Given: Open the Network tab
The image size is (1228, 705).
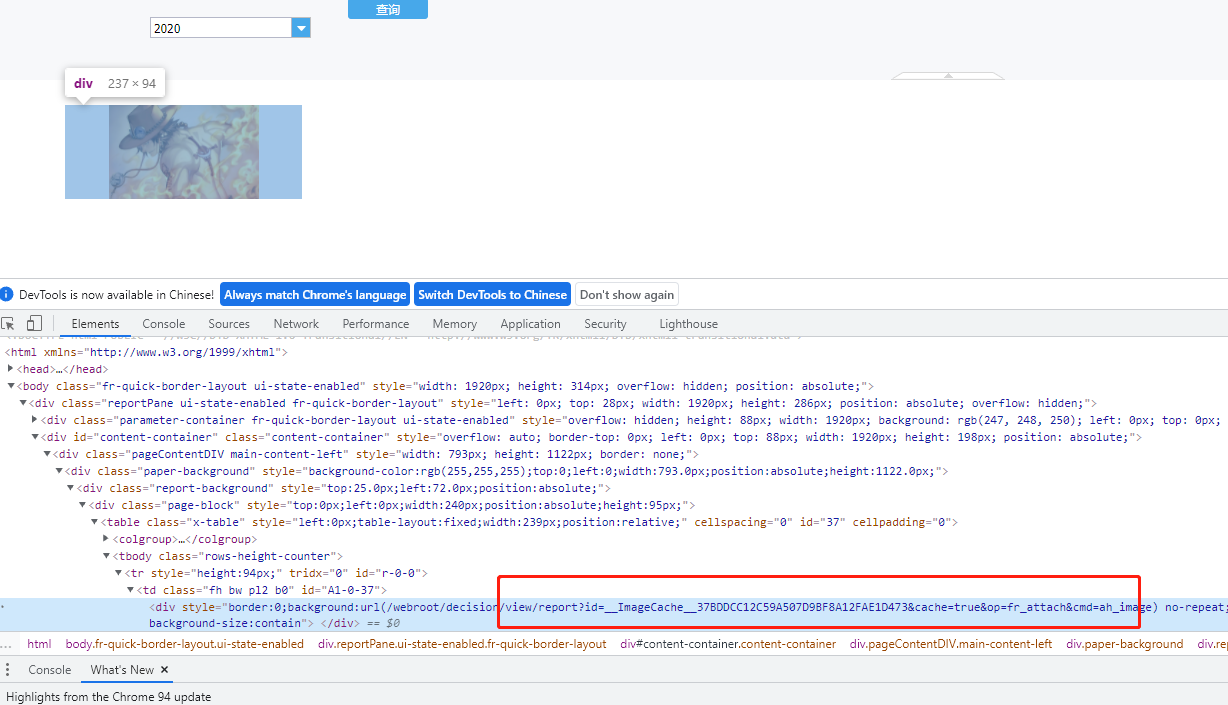Looking at the screenshot, I should tap(296, 324).
